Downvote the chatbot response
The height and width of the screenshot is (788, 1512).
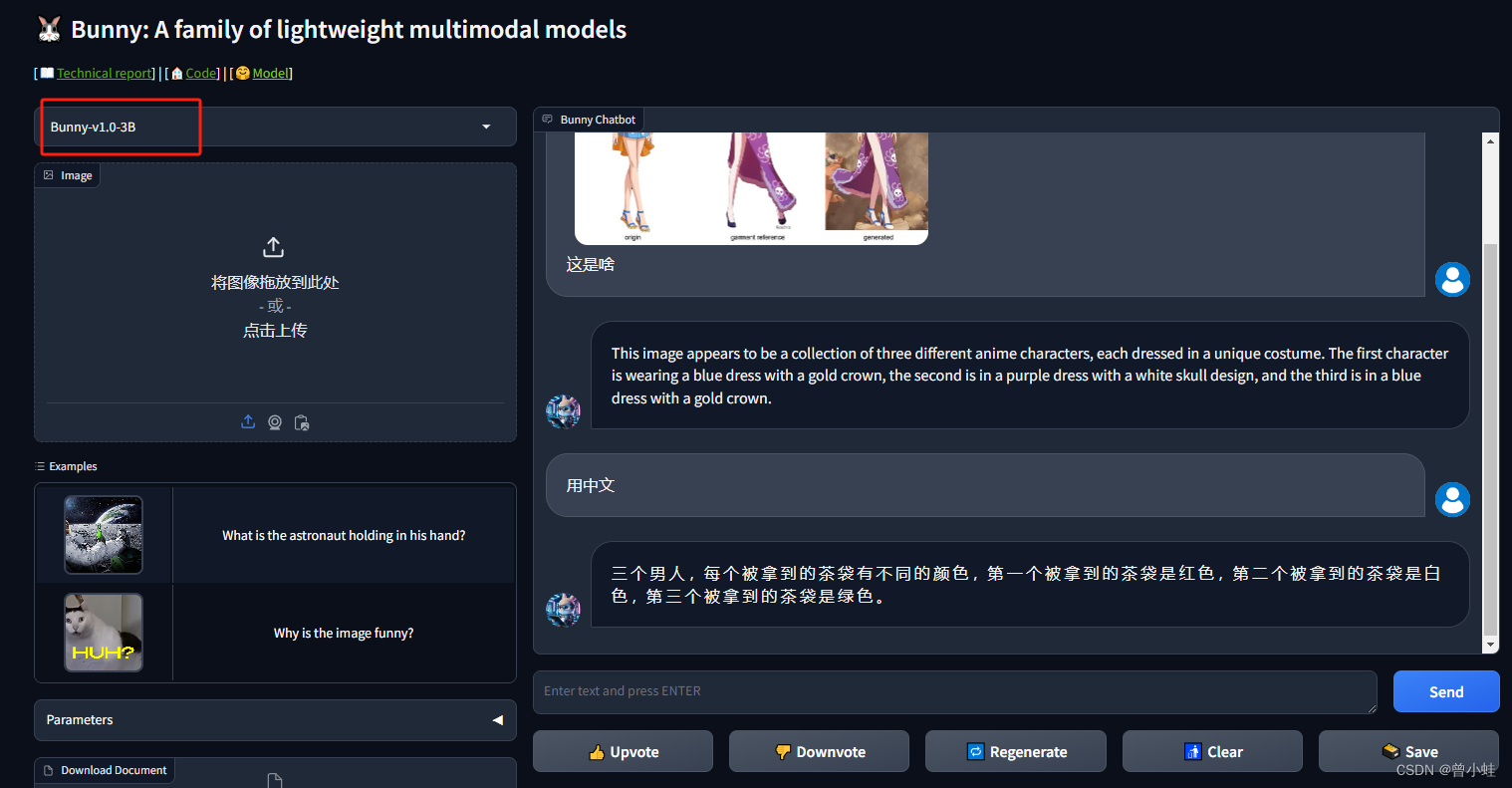pos(819,751)
